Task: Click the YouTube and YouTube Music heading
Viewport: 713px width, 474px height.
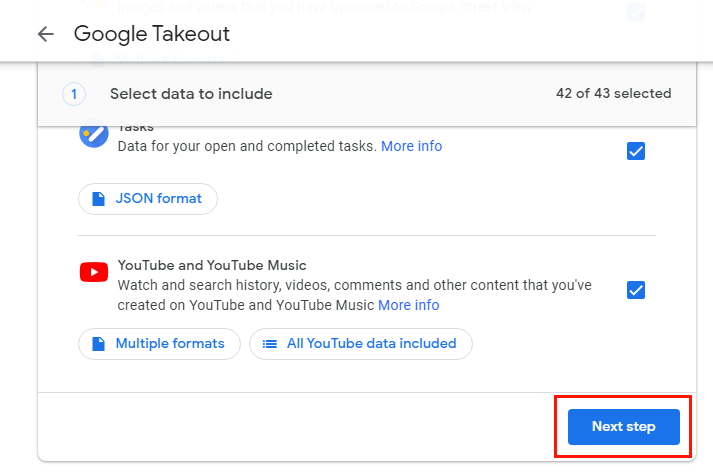Action: 212,265
